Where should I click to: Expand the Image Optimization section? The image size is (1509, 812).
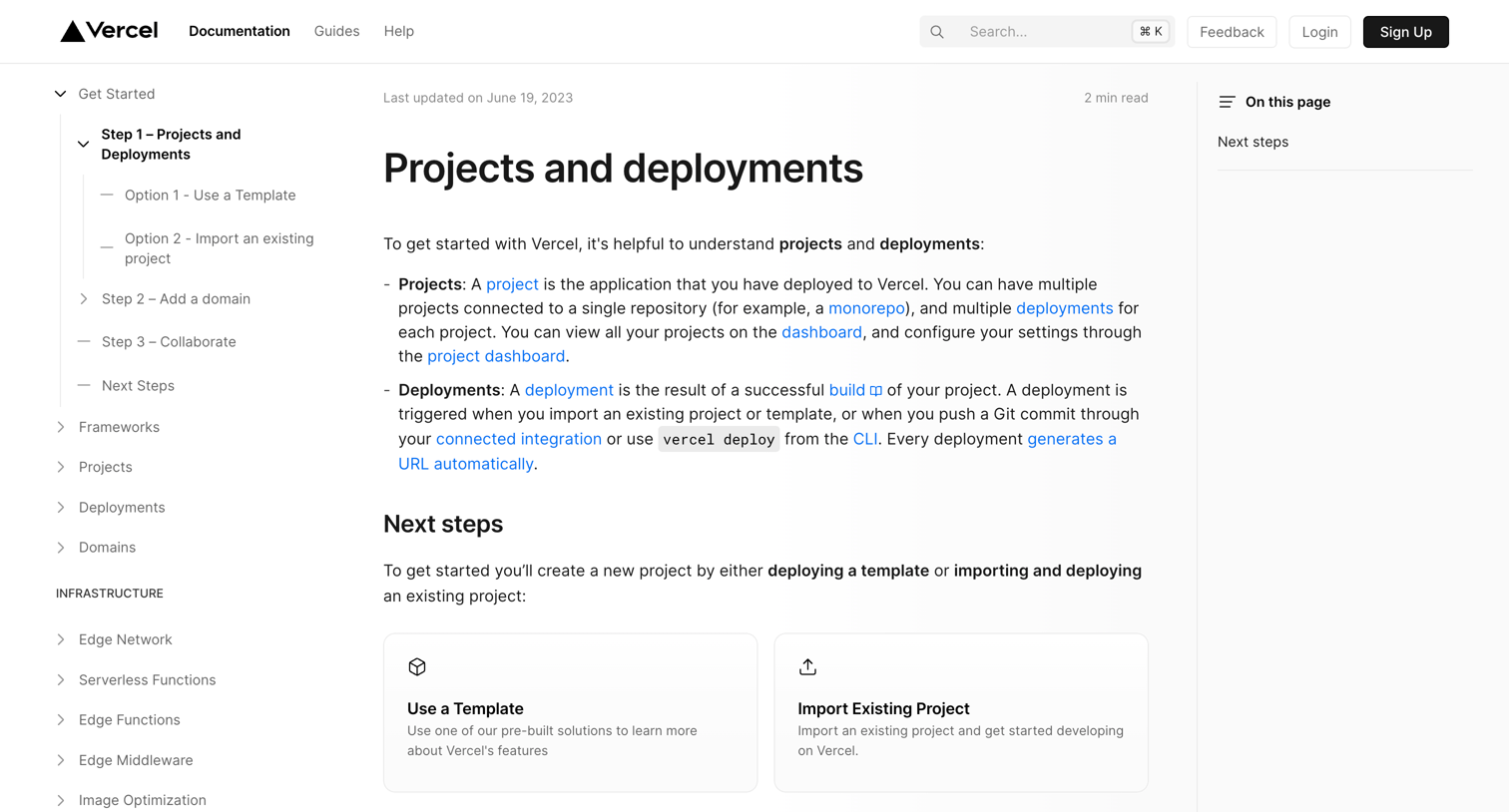(x=61, y=800)
